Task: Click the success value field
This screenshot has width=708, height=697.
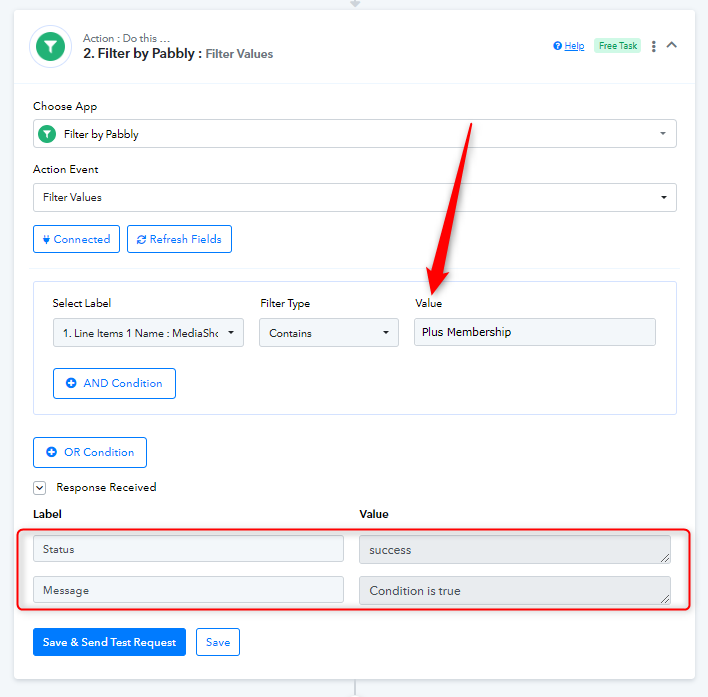Action: coord(515,549)
